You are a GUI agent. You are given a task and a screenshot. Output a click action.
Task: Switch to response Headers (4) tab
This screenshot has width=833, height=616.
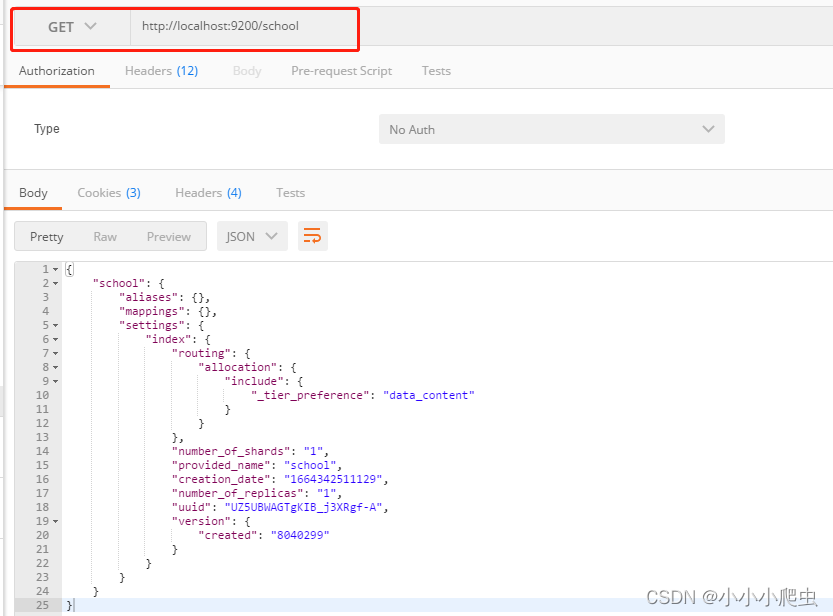208,193
